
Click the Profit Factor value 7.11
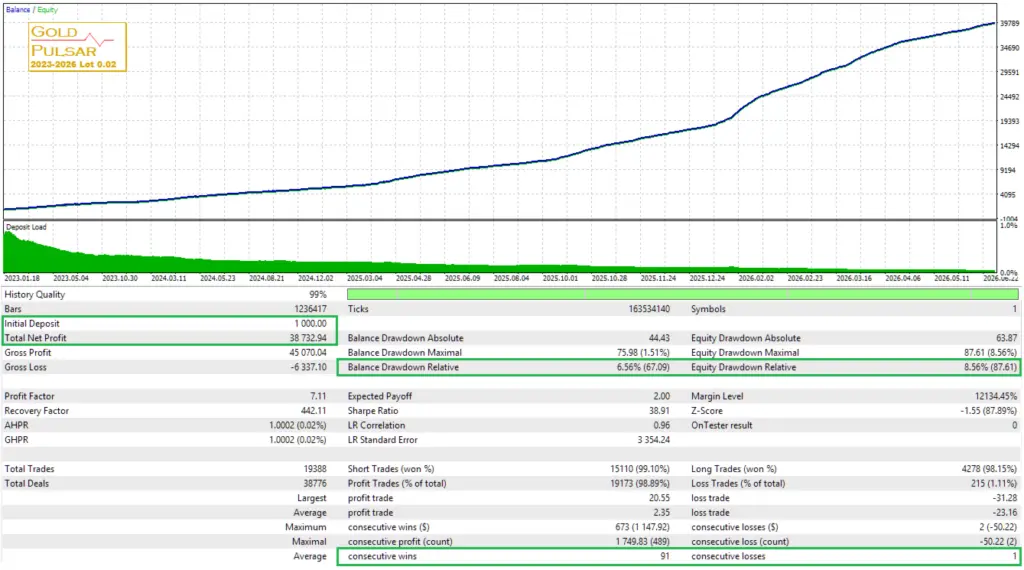[x=319, y=396]
